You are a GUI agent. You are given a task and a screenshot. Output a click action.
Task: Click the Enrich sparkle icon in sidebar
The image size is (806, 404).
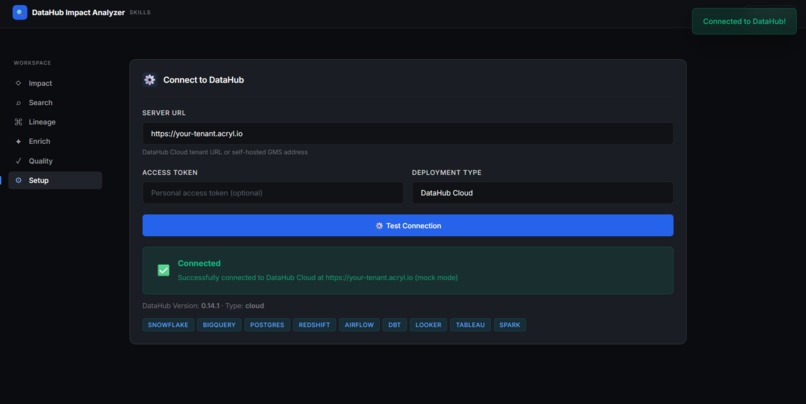pos(19,141)
